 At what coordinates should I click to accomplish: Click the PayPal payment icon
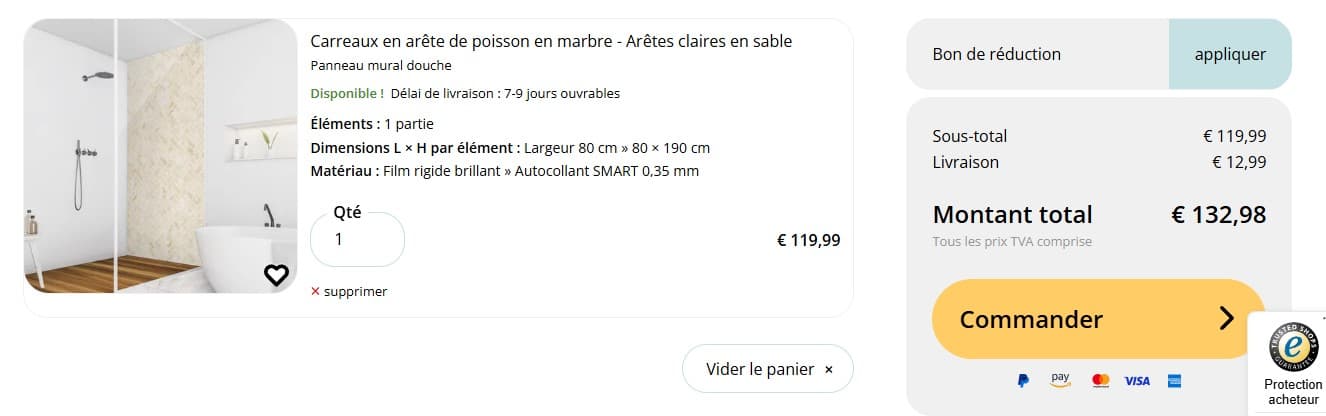[1023, 381]
